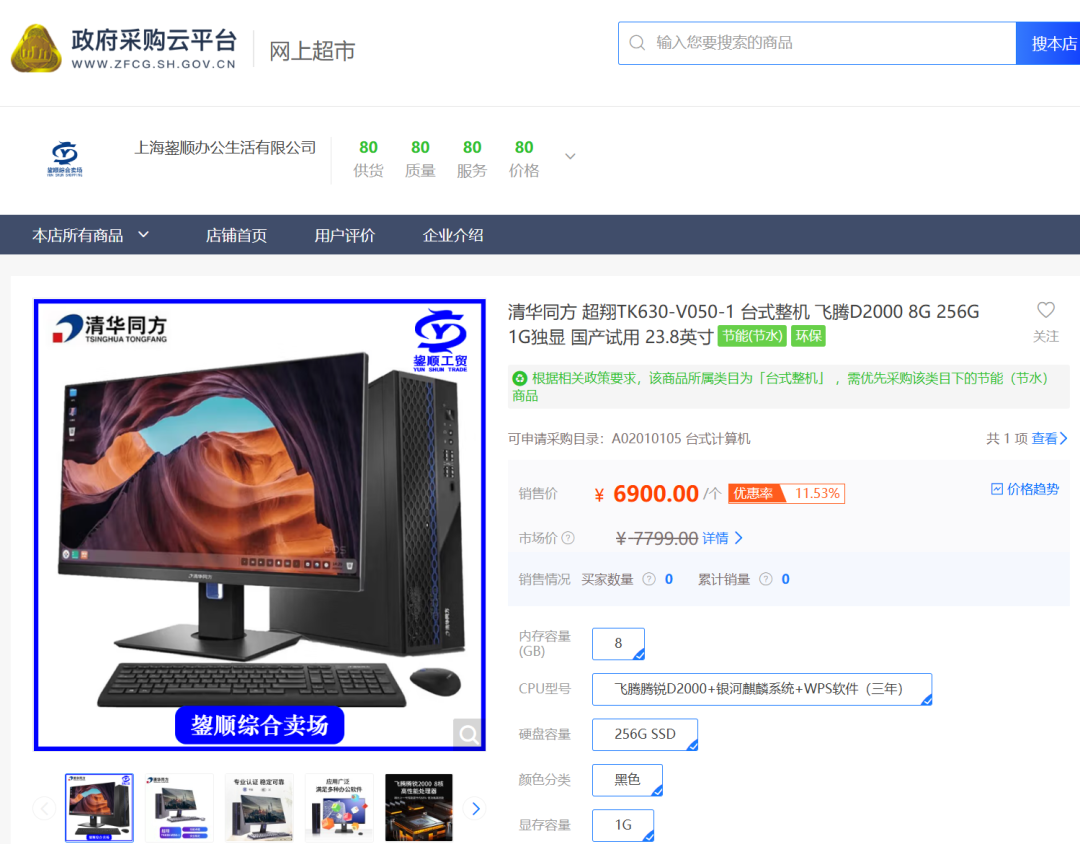Click the heart 关注 favorite icon
The height and width of the screenshot is (844, 1080).
click(1046, 310)
